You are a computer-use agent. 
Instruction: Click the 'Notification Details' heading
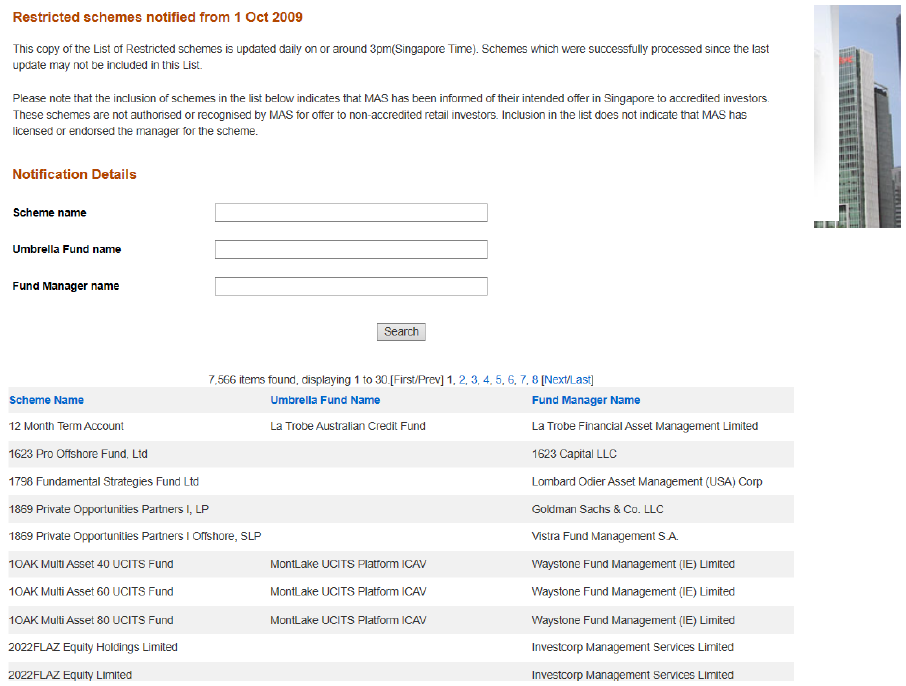click(75, 175)
